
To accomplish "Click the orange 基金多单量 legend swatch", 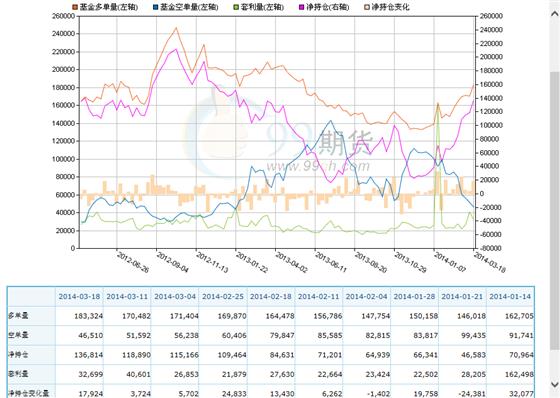I will pyautogui.click(x=75, y=7).
